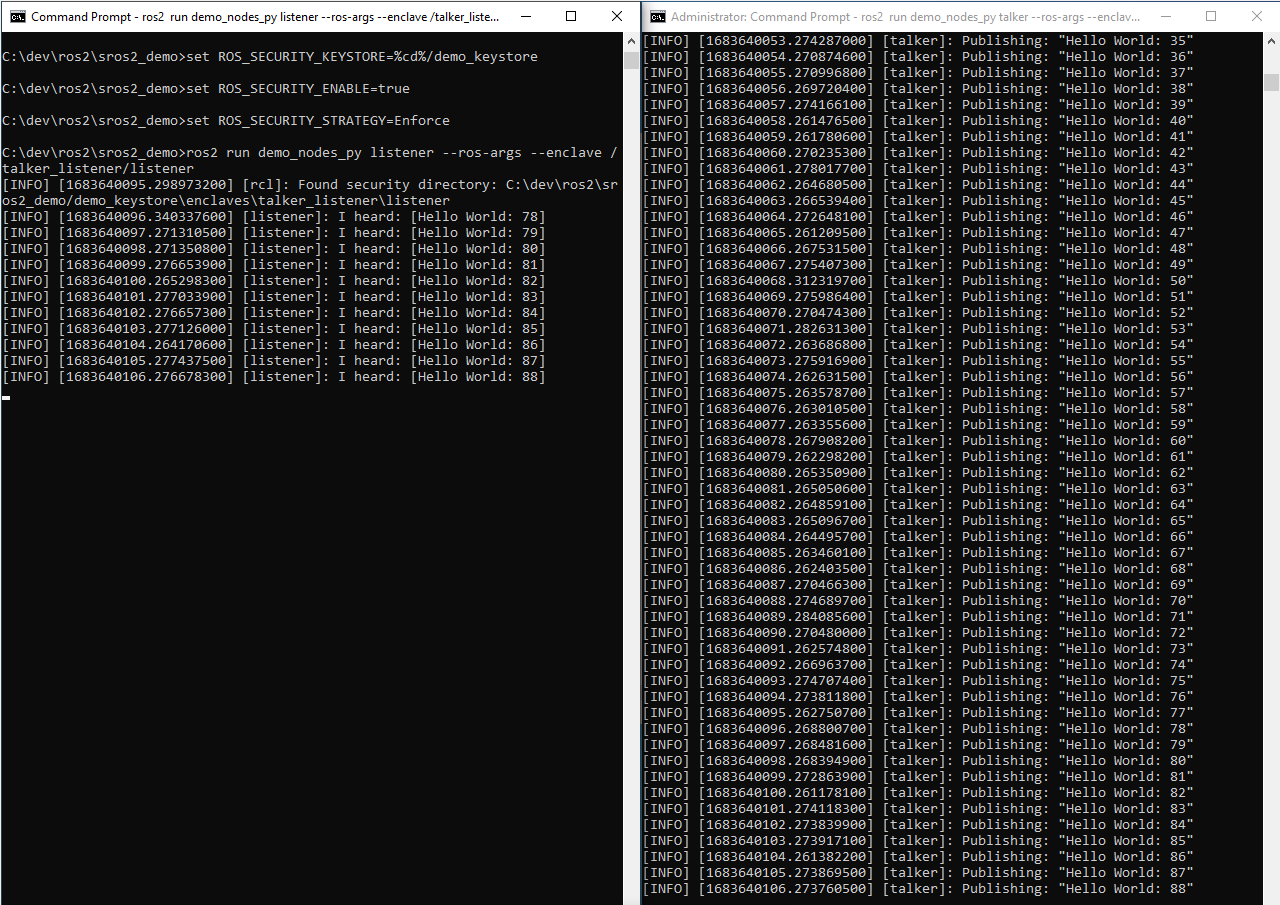The width and height of the screenshot is (1280, 905).
Task: Click the blinking cursor in the listener console
Action: pos(6,397)
